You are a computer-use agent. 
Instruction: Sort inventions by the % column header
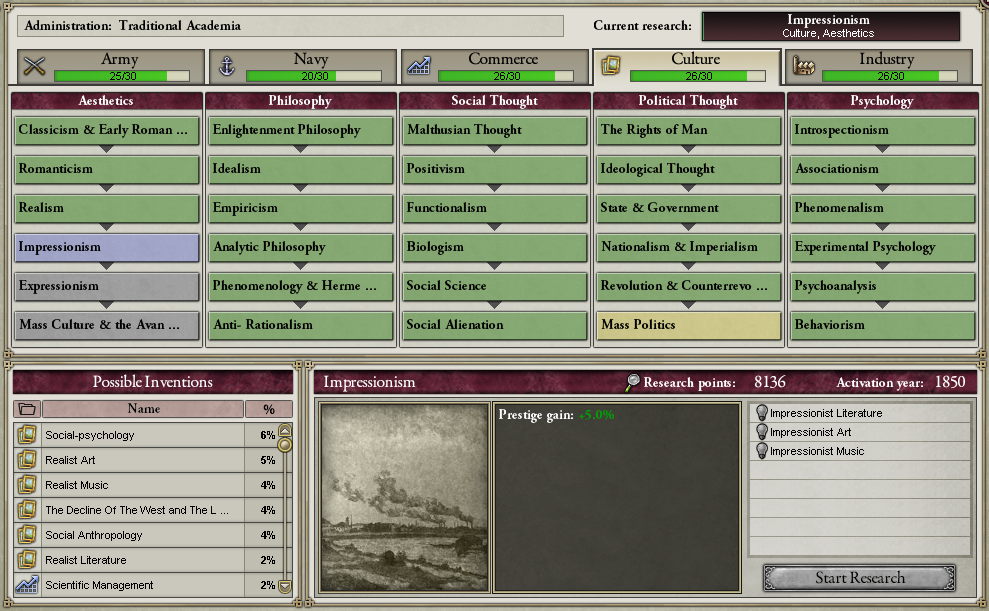click(x=269, y=409)
